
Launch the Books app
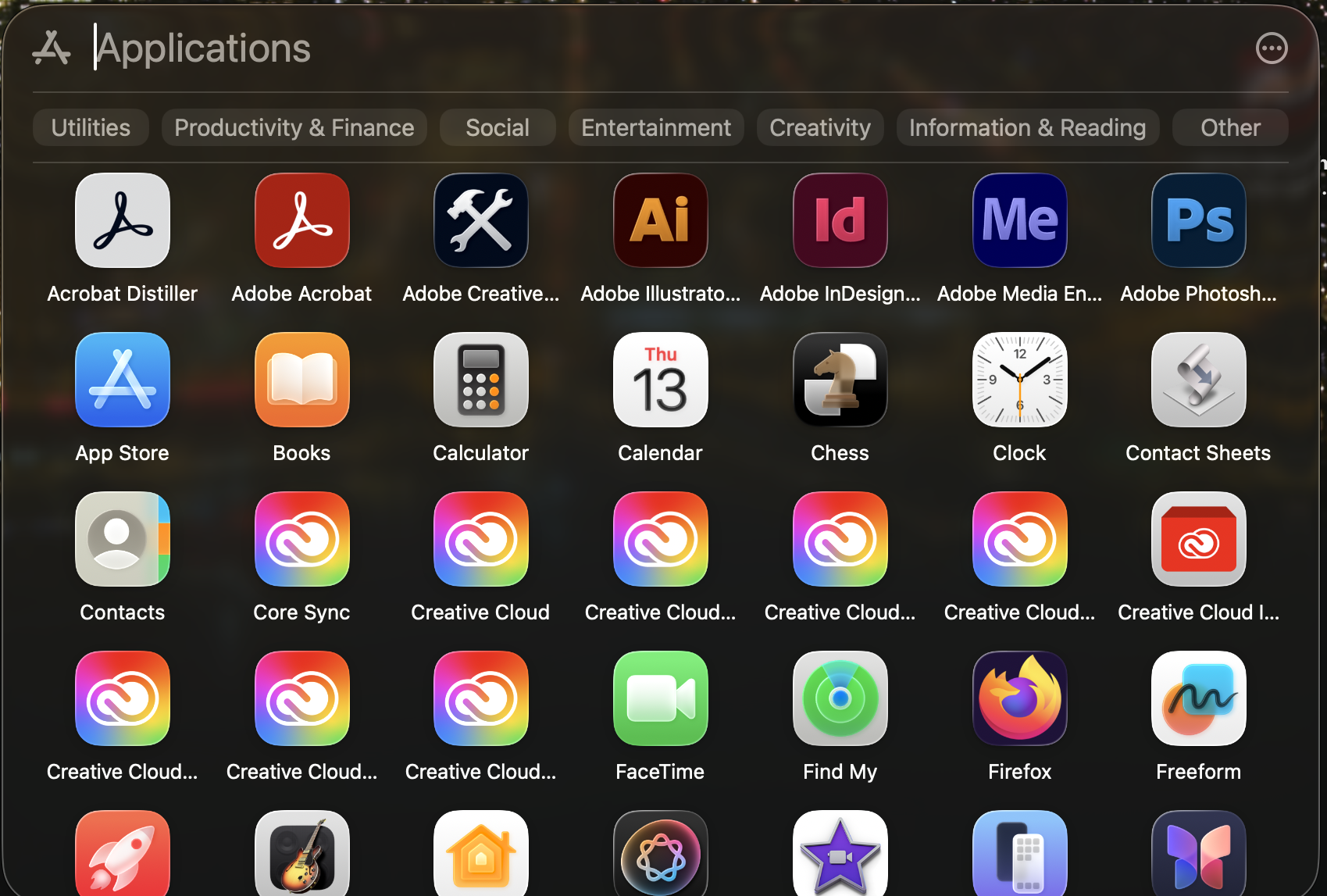coord(302,380)
